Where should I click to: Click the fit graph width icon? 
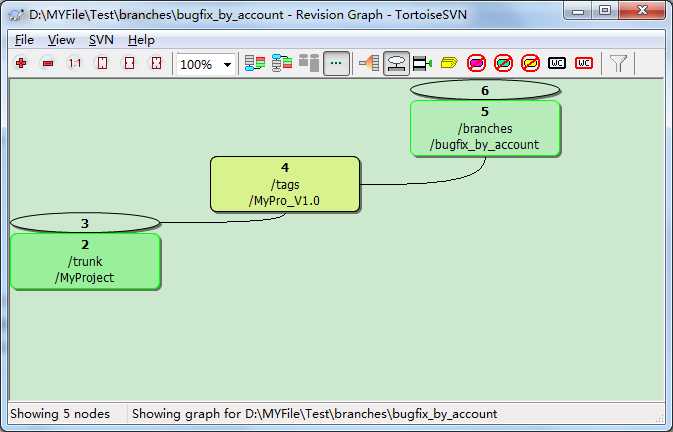[x=129, y=63]
